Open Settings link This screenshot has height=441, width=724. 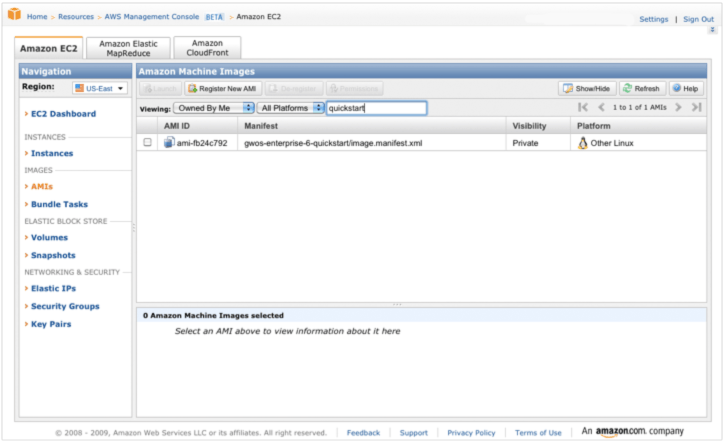pyautogui.click(x=653, y=19)
